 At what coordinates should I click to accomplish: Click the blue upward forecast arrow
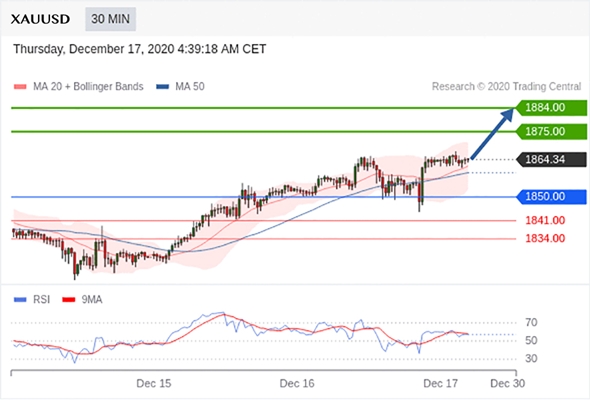point(492,134)
